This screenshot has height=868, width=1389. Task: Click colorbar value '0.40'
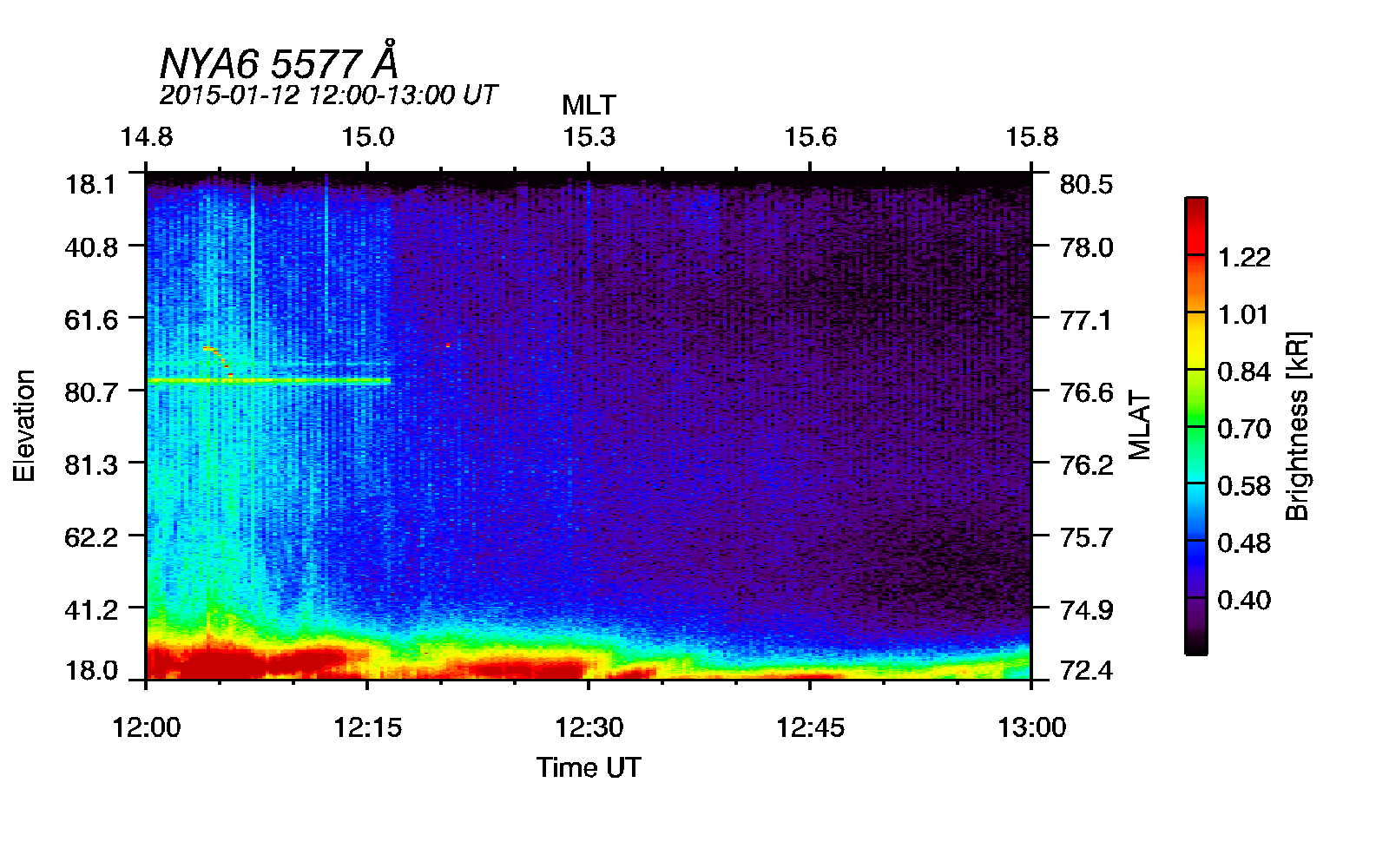click(x=1244, y=601)
